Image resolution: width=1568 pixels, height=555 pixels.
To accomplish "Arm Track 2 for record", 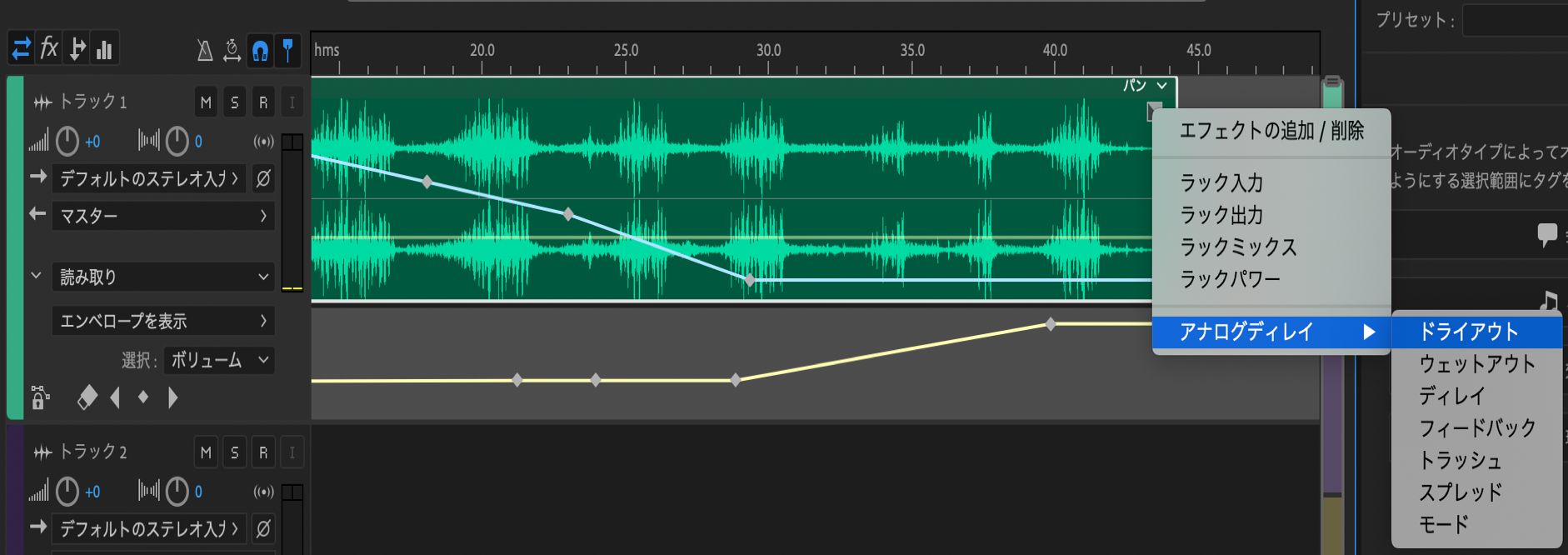I will click(x=262, y=452).
